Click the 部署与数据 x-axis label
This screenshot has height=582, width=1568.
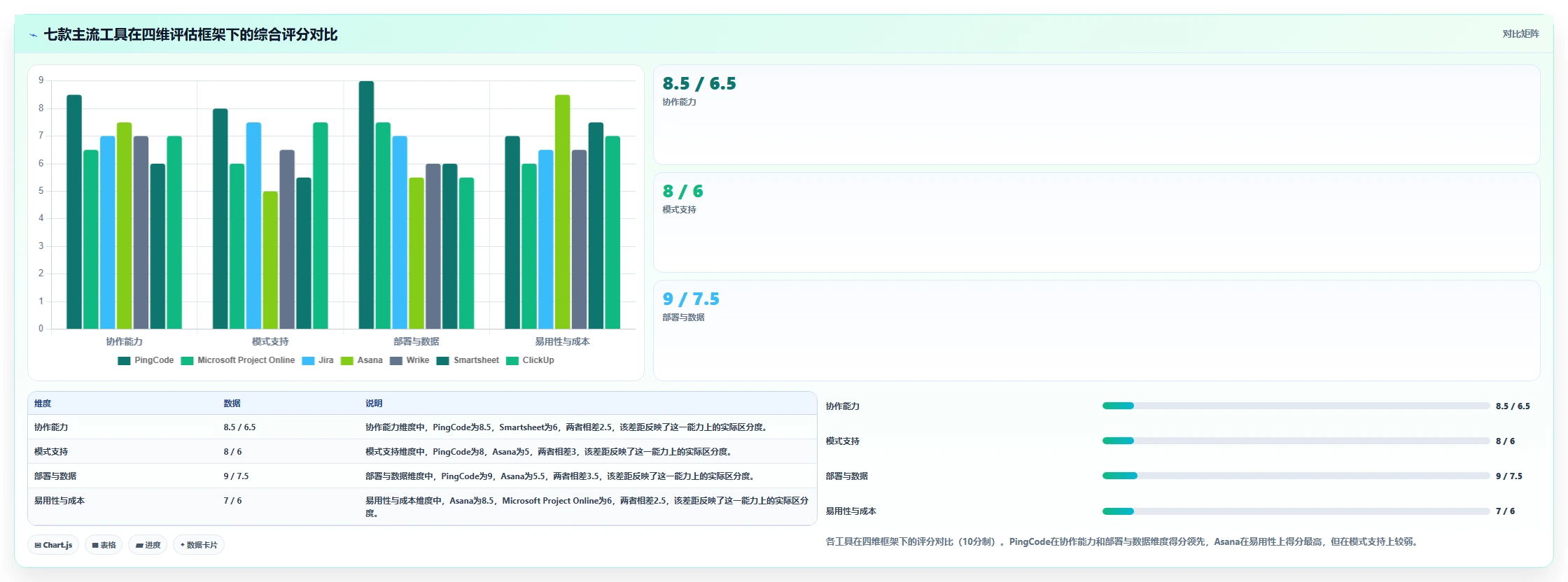point(416,341)
